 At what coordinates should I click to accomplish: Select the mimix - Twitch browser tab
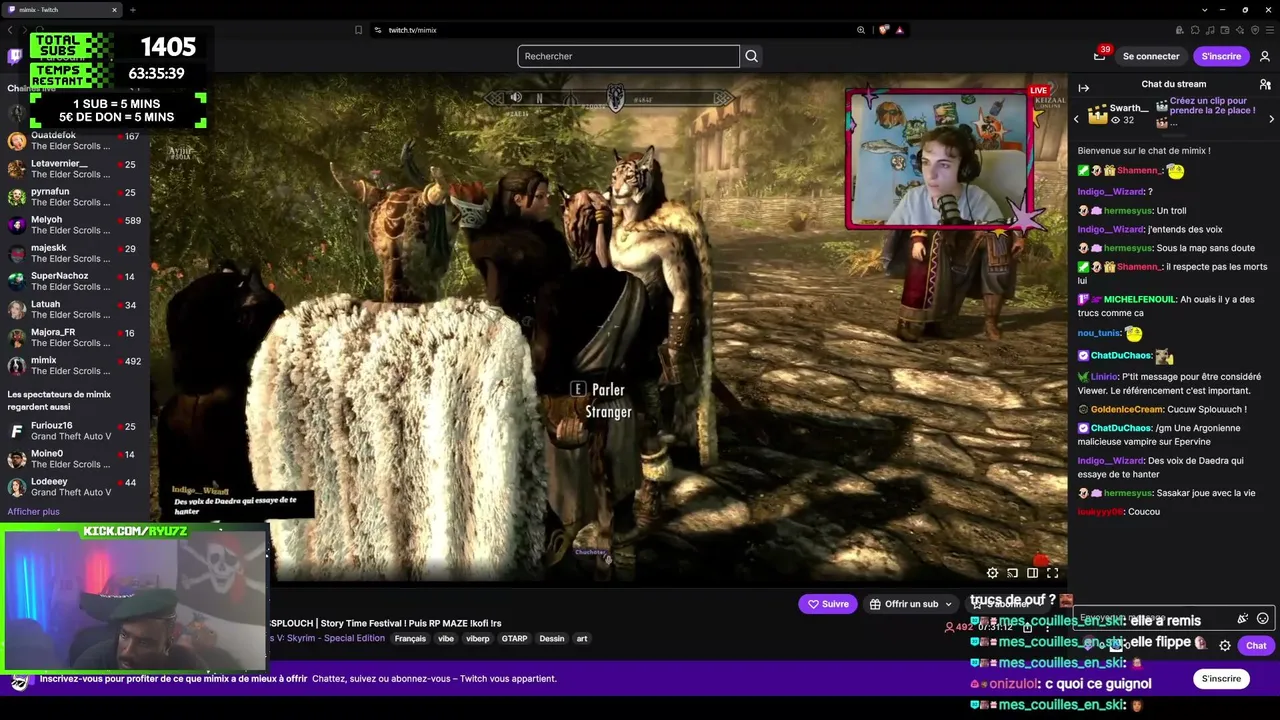click(x=62, y=10)
